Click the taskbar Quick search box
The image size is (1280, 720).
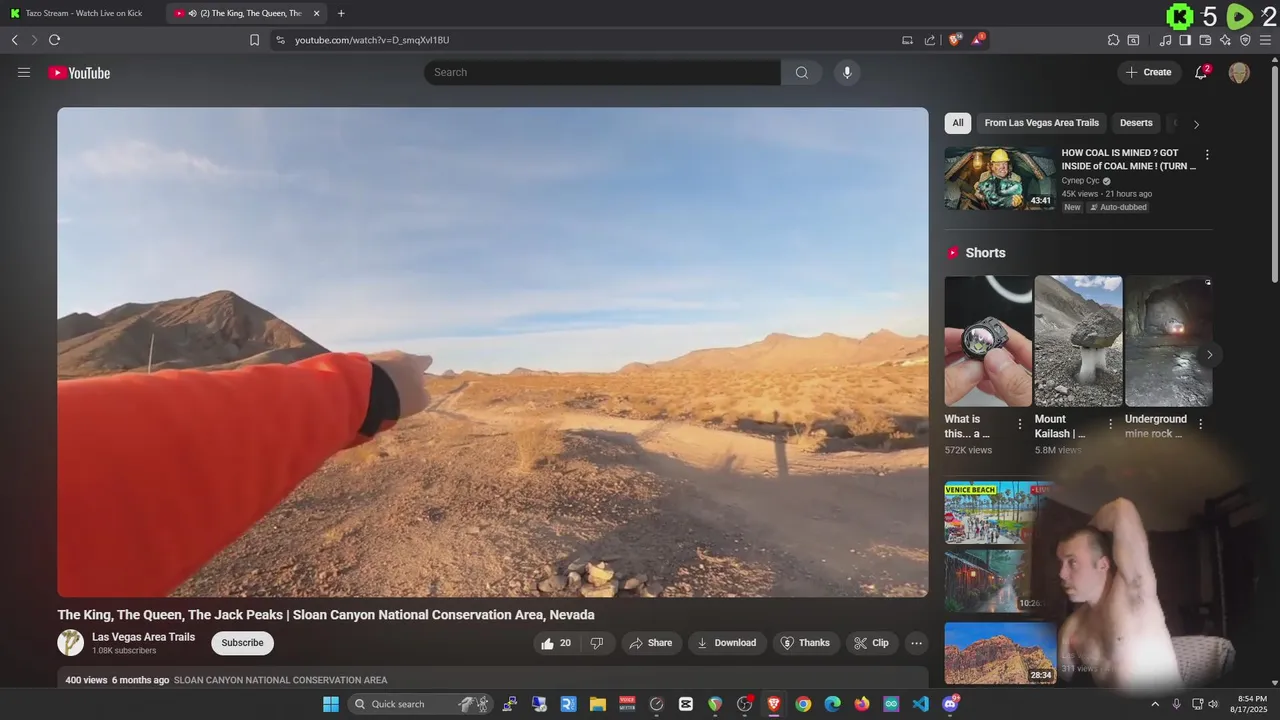click(x=421, y=704)
